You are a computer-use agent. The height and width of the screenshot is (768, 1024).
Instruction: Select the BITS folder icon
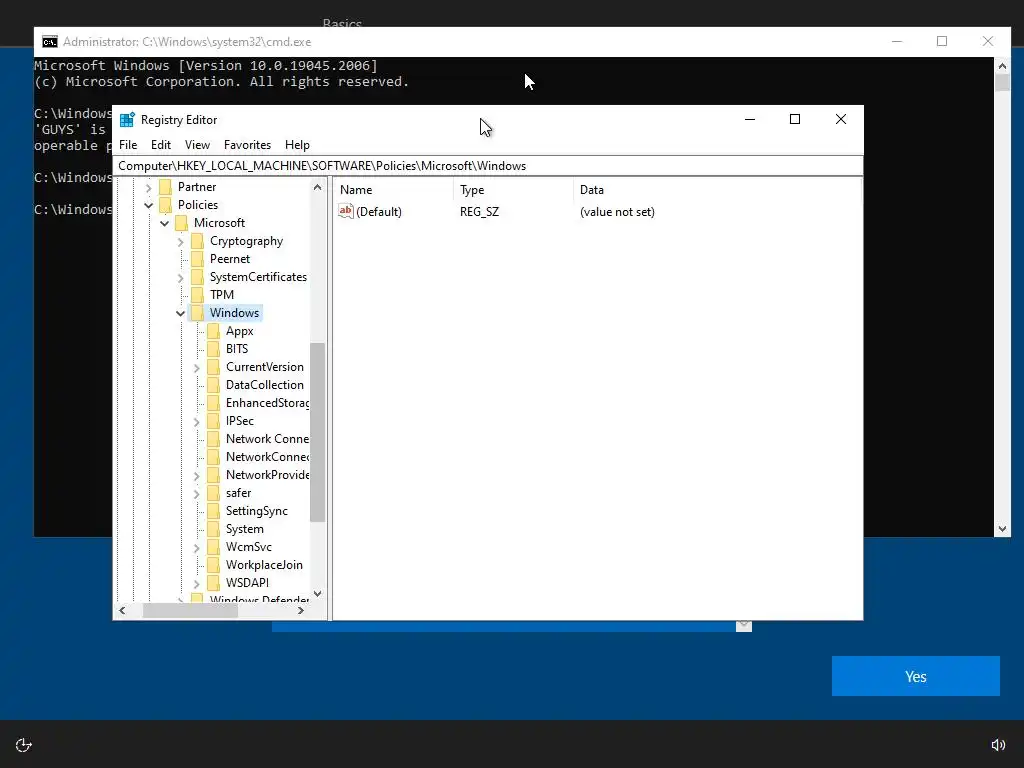pyautogui.click(x=214, y=349)
